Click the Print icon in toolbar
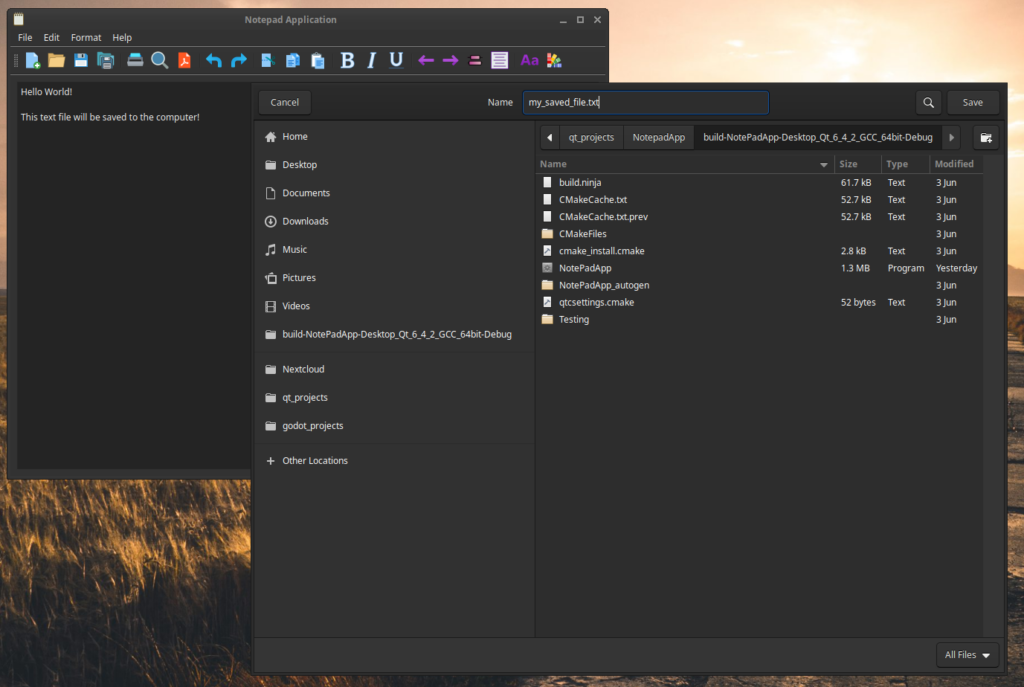 [135, 61]
